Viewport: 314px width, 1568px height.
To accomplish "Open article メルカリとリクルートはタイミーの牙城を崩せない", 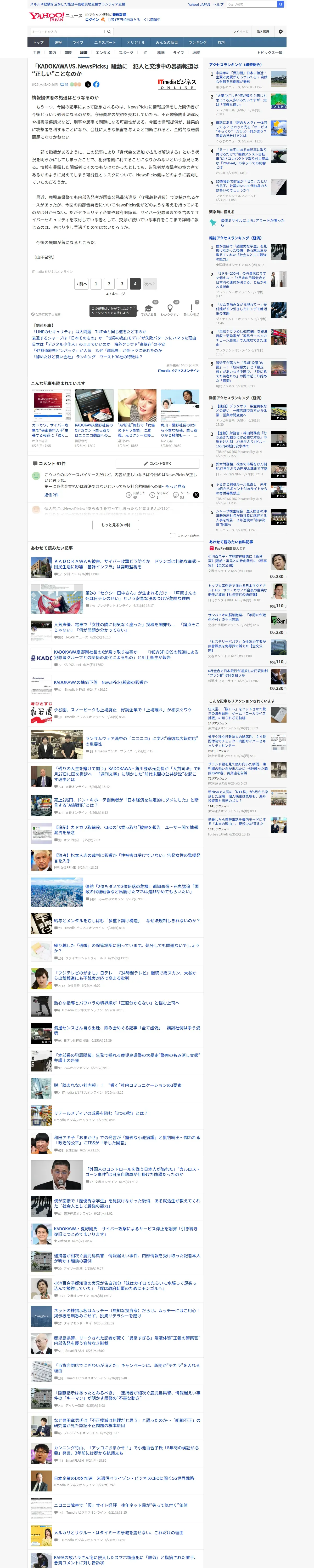I will (x=118, y=1532).
